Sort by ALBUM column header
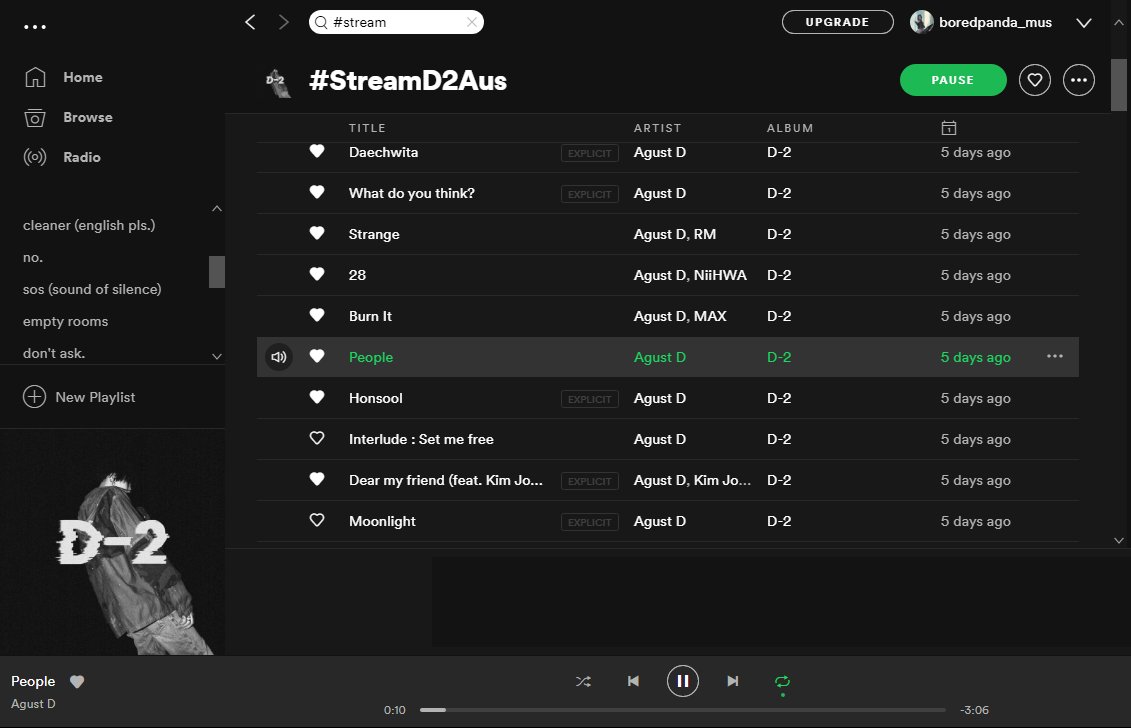Viewport: 1131px width, 728px height. 790,128
